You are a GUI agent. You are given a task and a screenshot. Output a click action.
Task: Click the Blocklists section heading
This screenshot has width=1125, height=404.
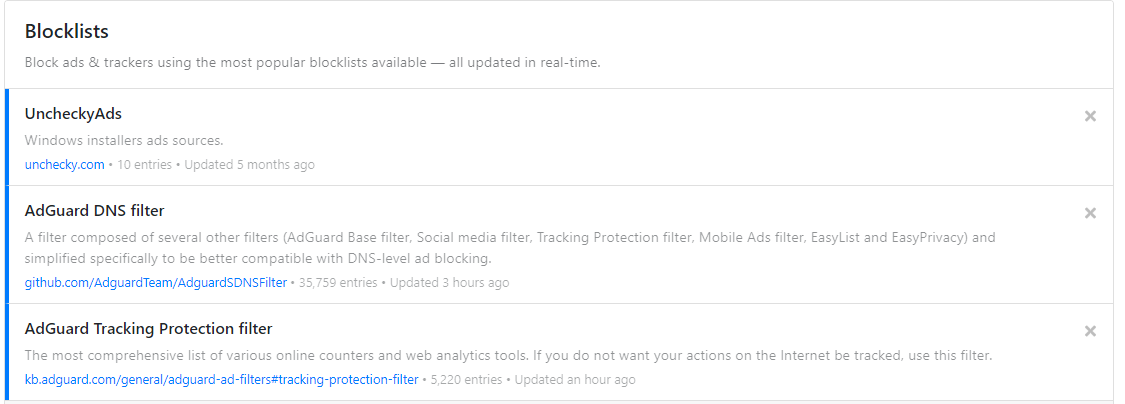click(x=67, y=32)
